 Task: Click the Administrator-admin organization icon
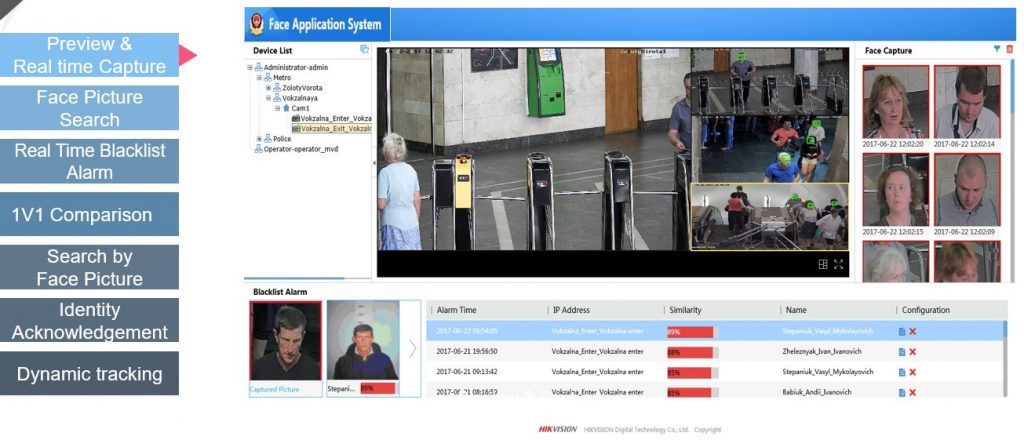[258, 67]
